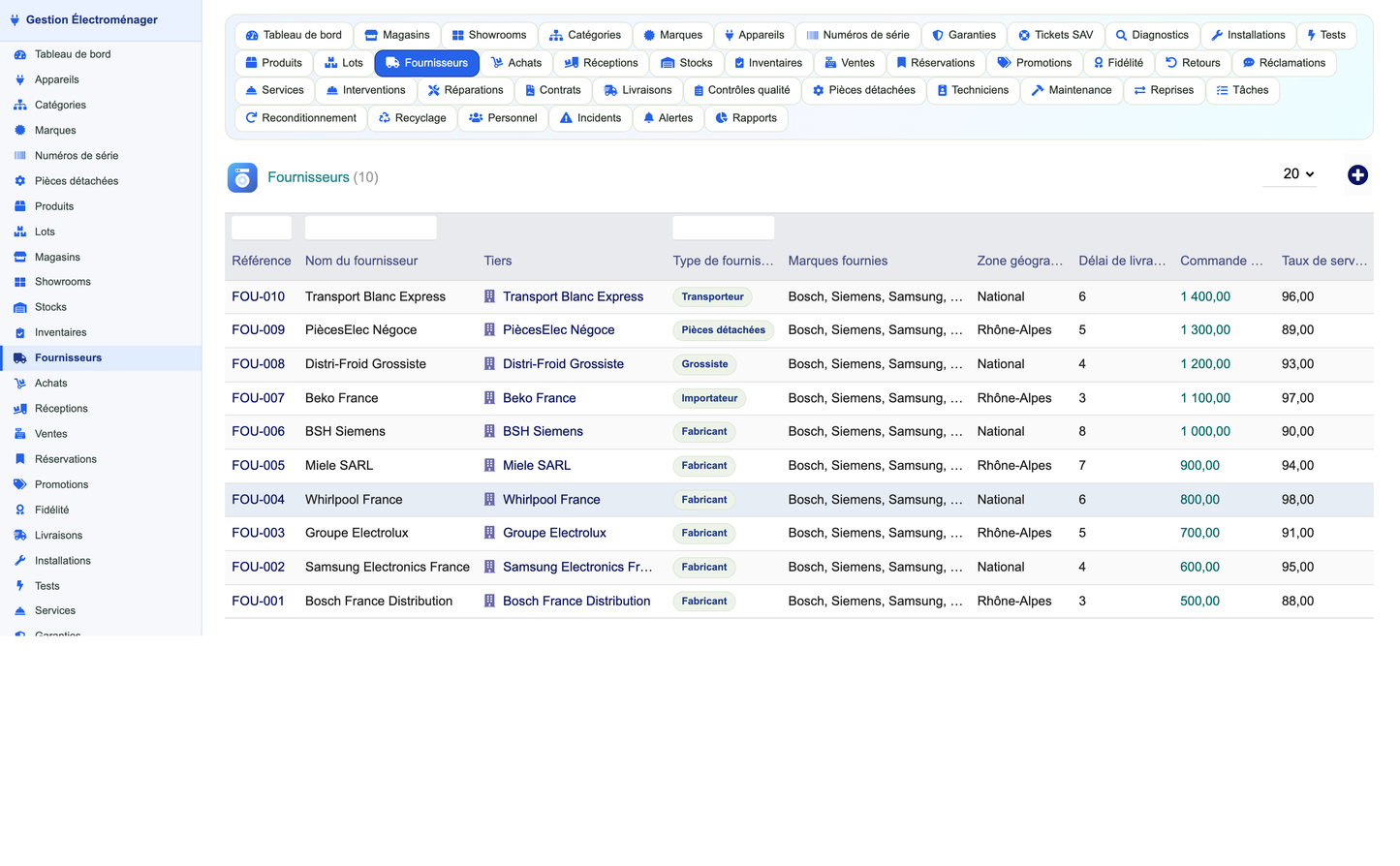Go to the Contrats tab

point(552,90)
